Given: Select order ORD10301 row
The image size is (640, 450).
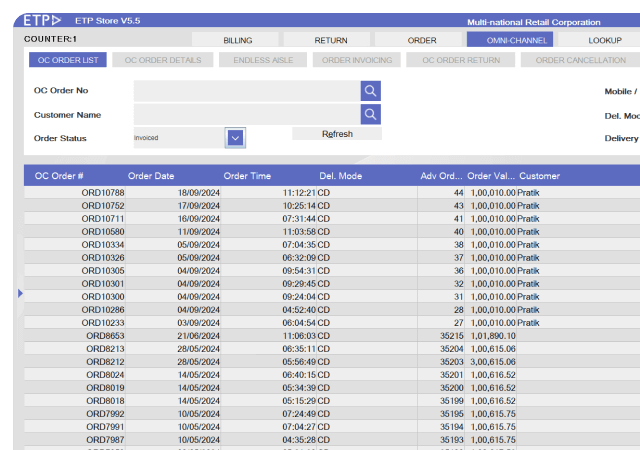Looking at the screenshot, I should (x=332, y=284).
